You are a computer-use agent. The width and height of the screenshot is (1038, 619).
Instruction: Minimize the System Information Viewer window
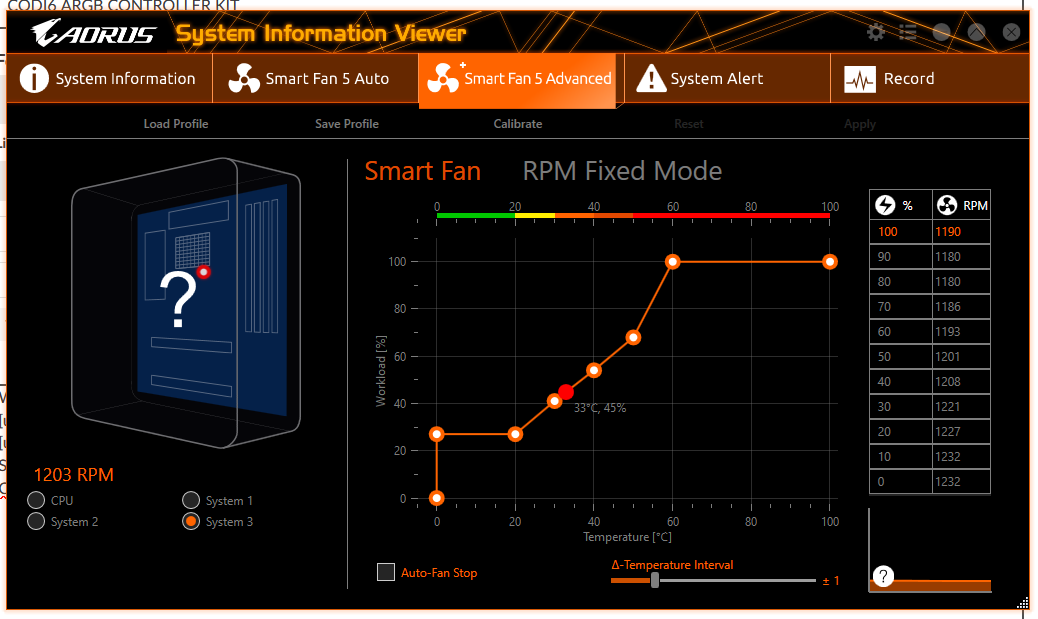[x=941, y=32]
